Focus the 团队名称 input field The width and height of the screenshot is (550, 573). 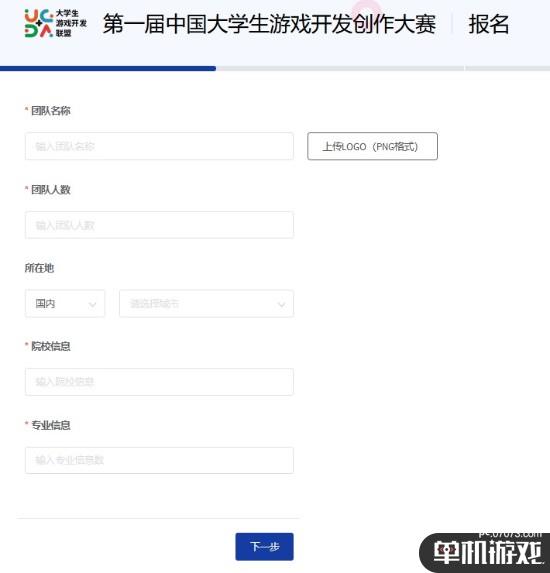(159, 146)
